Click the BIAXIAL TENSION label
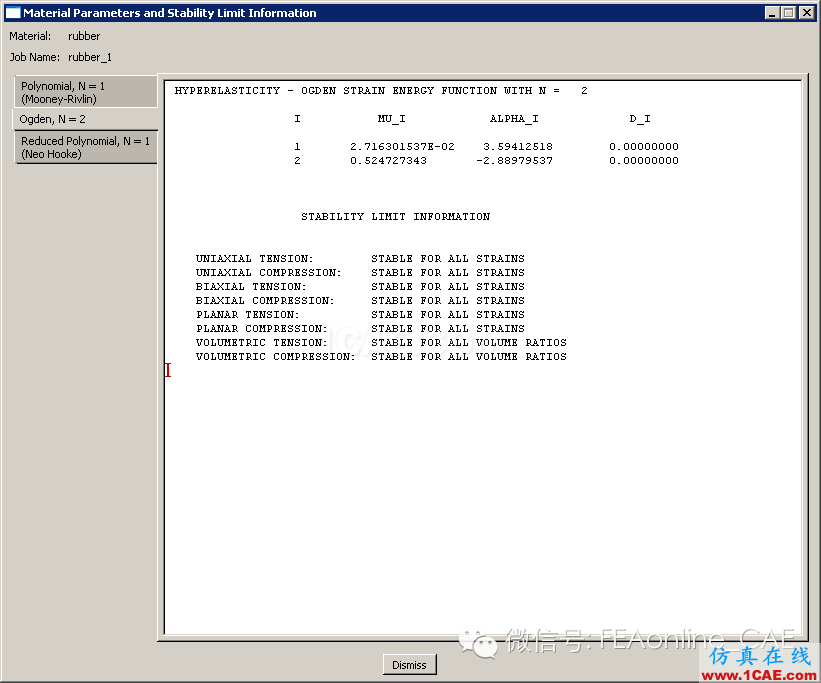This screenshot has width=821, height=683. pyautogui.click(x=251, y=287)
